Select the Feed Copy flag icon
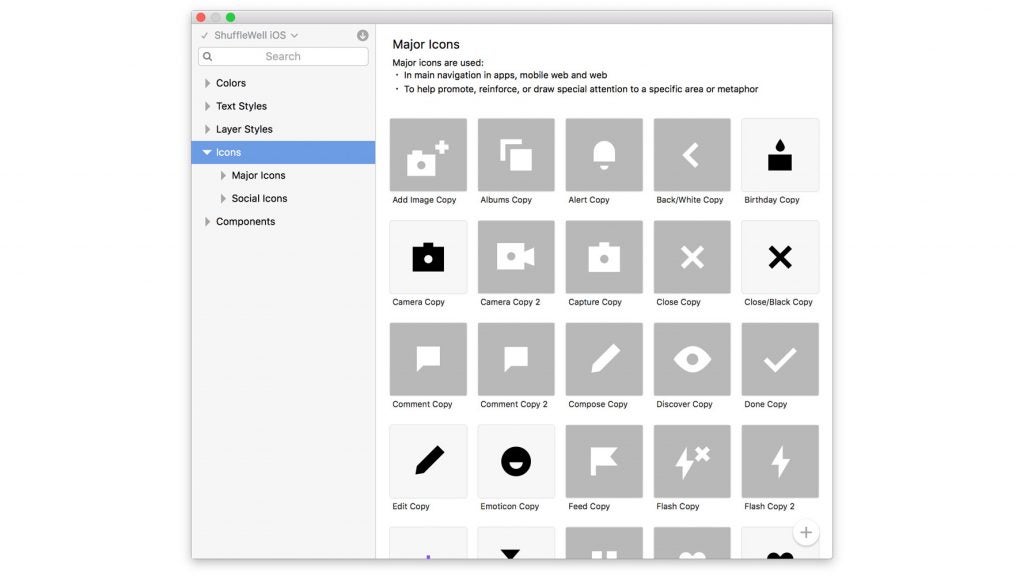 pos(604,462)
